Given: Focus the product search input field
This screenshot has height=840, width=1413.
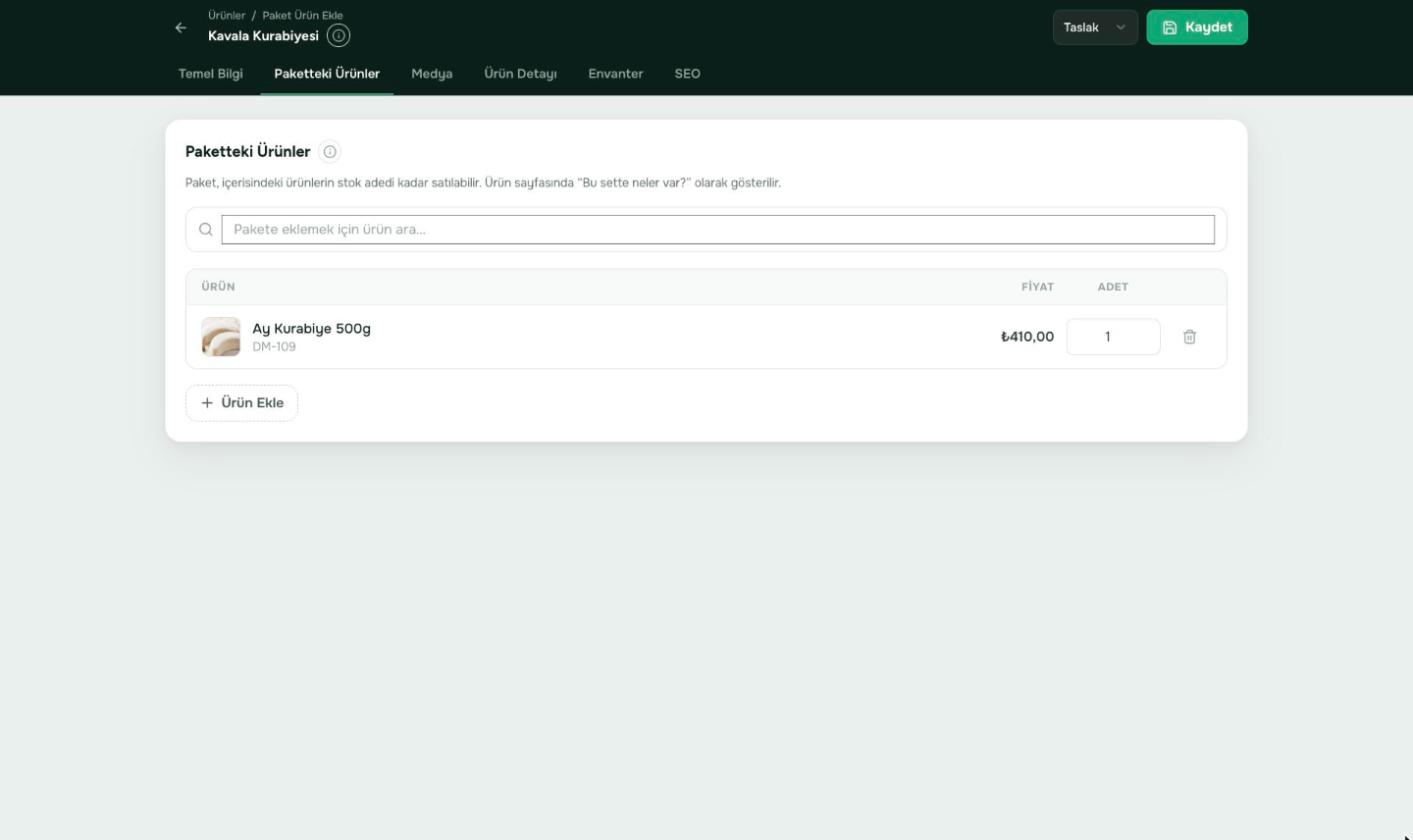Looking at the screenshot, I should click(718, 230).
